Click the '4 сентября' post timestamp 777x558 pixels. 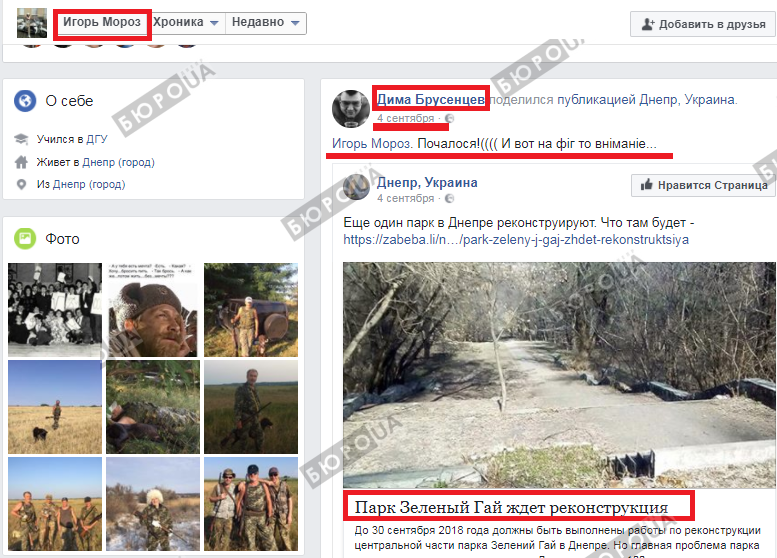[x=405, y=119]
